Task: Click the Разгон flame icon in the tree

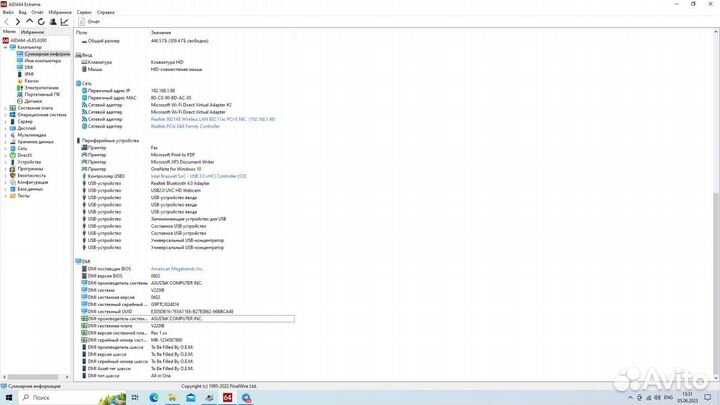Action: pyautogui.click(x=20, y=81)
